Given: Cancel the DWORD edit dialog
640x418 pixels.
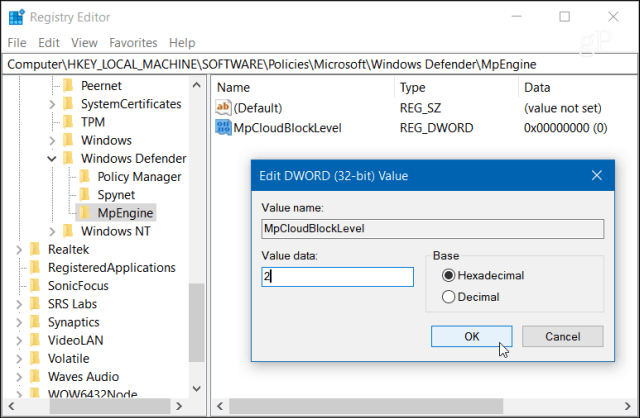Looking at the screenshot, I should coord(562,336).
